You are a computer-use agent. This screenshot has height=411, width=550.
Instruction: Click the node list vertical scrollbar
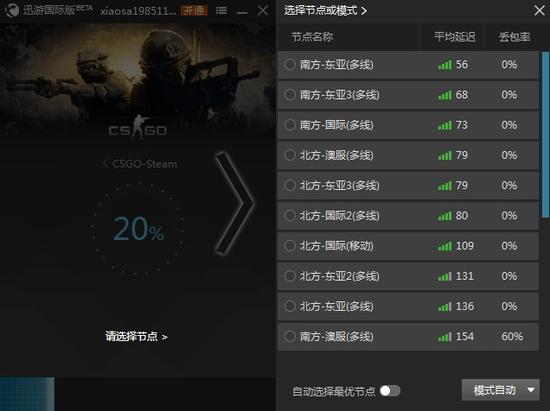(x=545, y=135)
